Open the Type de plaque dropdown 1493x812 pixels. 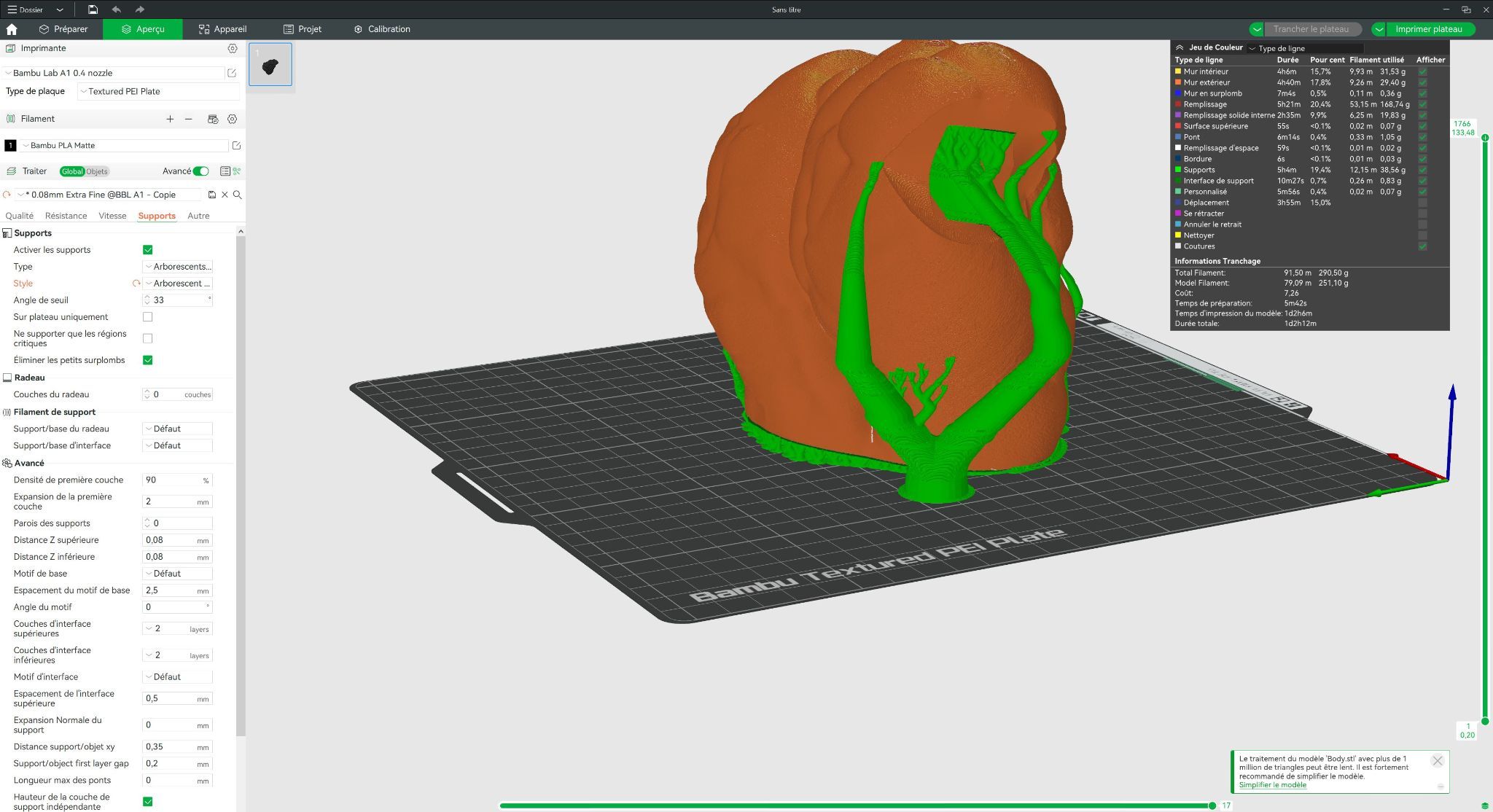click(x=158, y=92)
